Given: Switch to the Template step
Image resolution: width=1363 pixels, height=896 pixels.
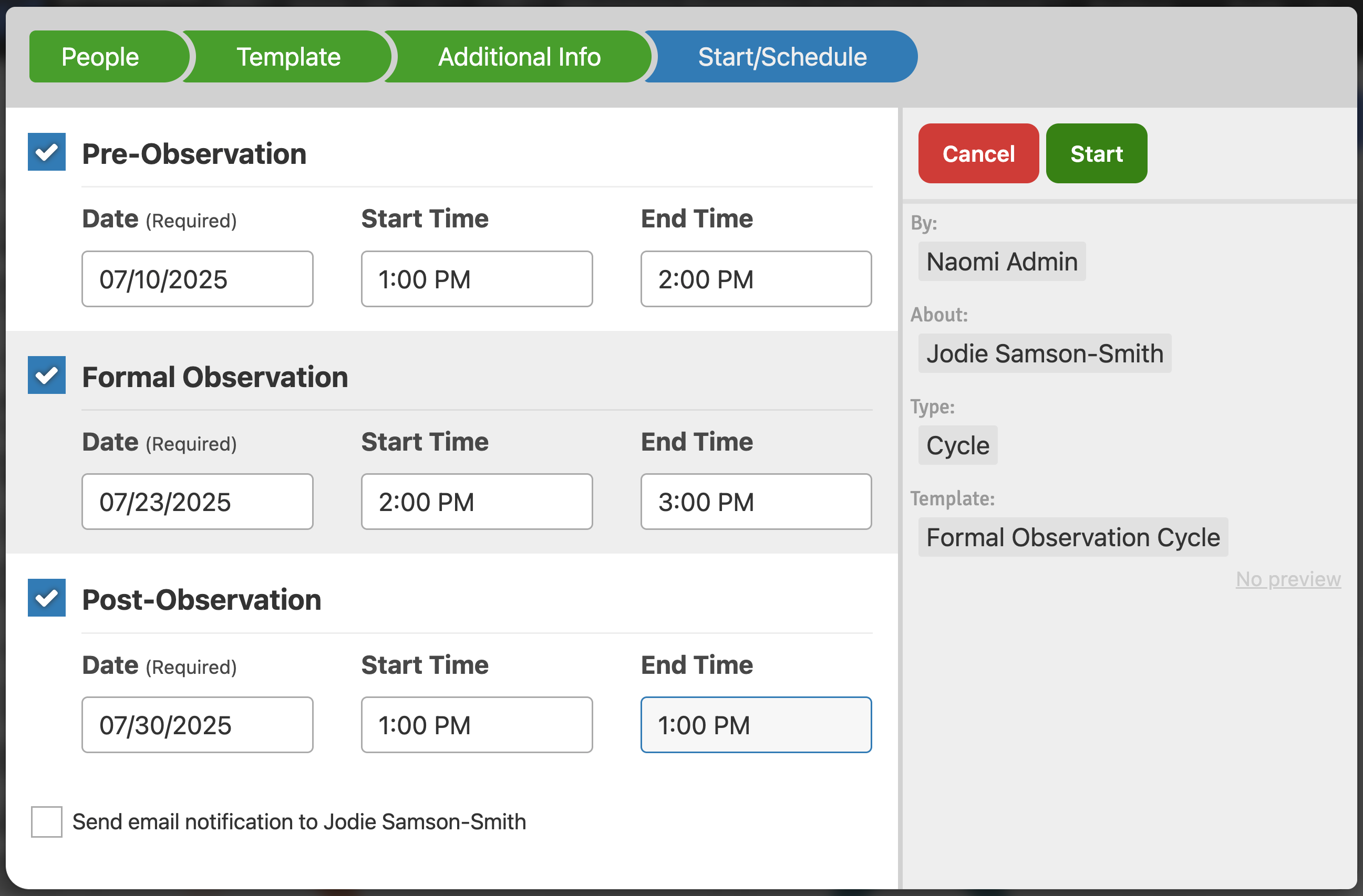Looking at the screenshot, I should (x=288, y=57).
